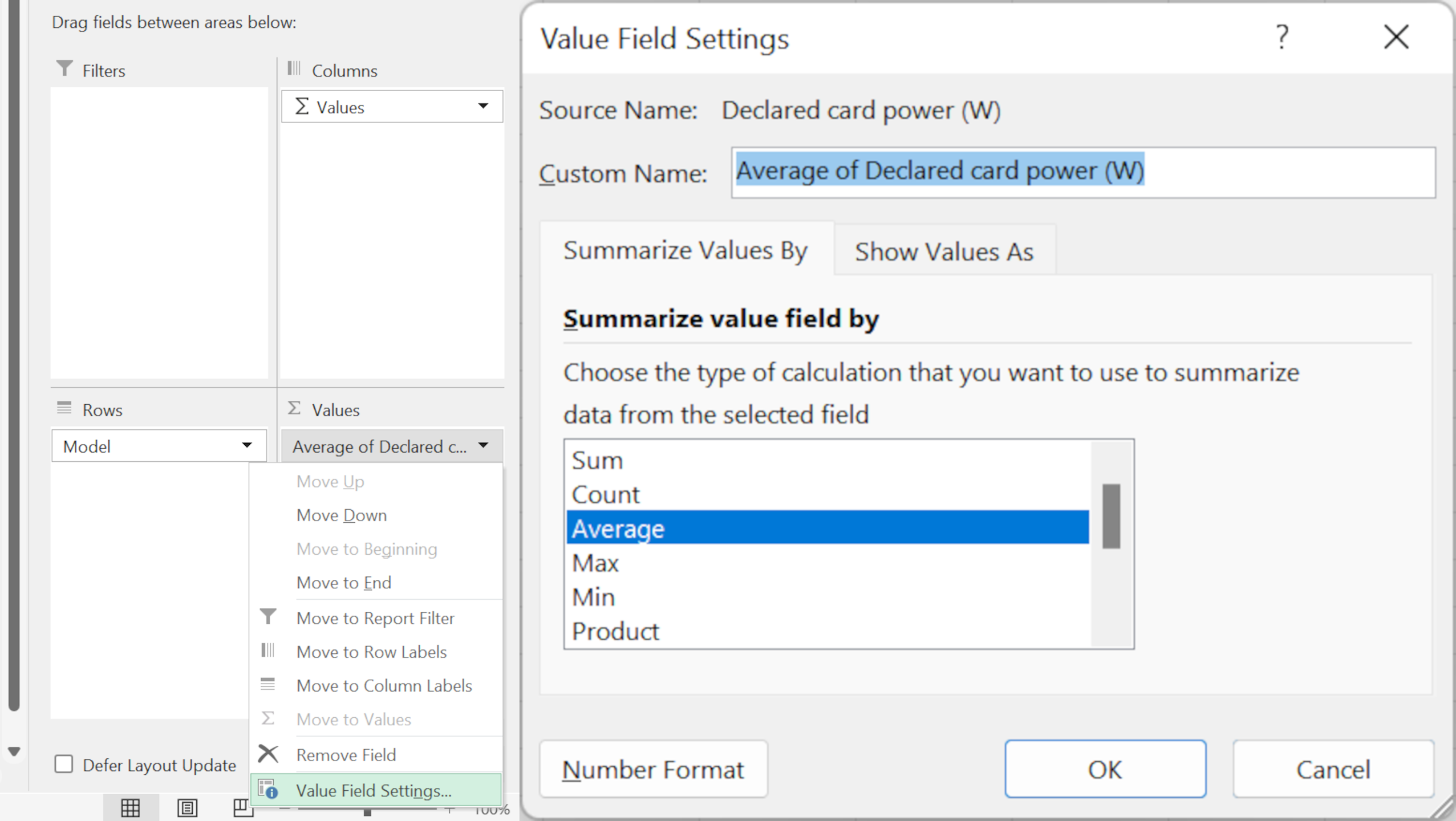Viewport: 1456px width, 821px height.
Task: Switch to Page Layout view icon
Action: [x=187, y=807]
